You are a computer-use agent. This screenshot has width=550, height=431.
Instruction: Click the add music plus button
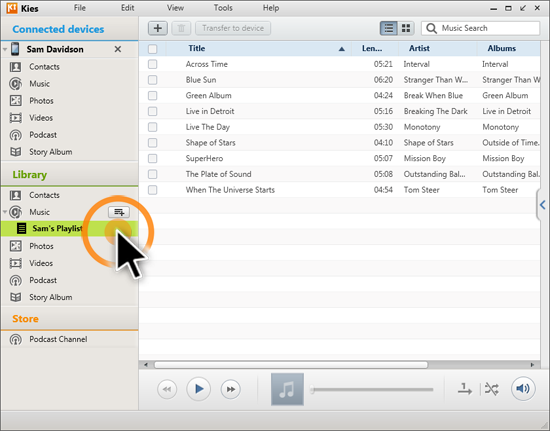(x=158, y=28)
